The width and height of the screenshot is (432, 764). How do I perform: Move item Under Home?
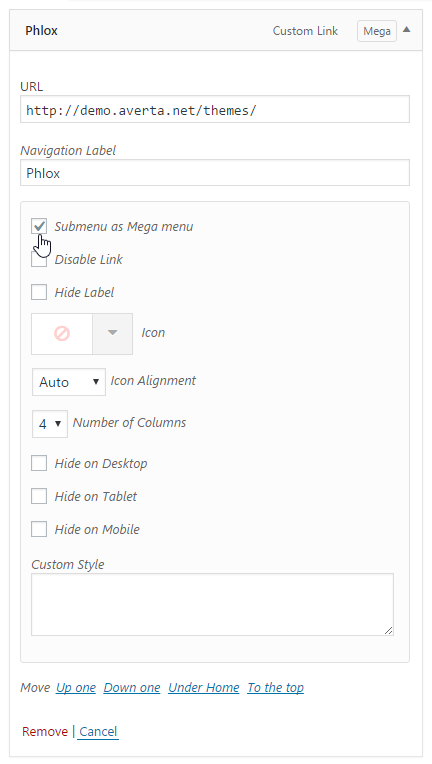click(204, 688)
